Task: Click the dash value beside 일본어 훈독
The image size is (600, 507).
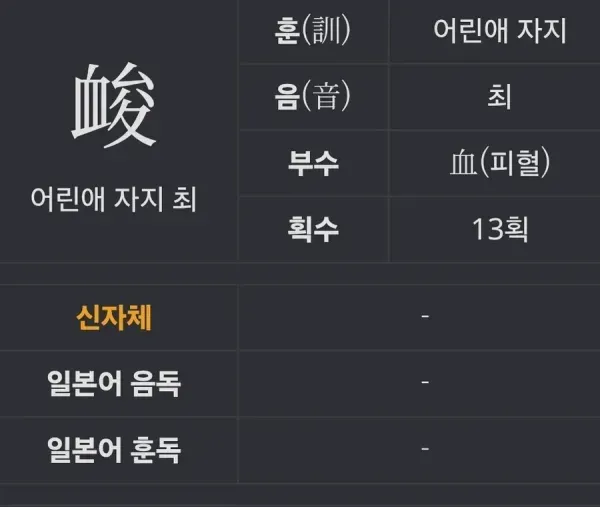Action: 425,449
